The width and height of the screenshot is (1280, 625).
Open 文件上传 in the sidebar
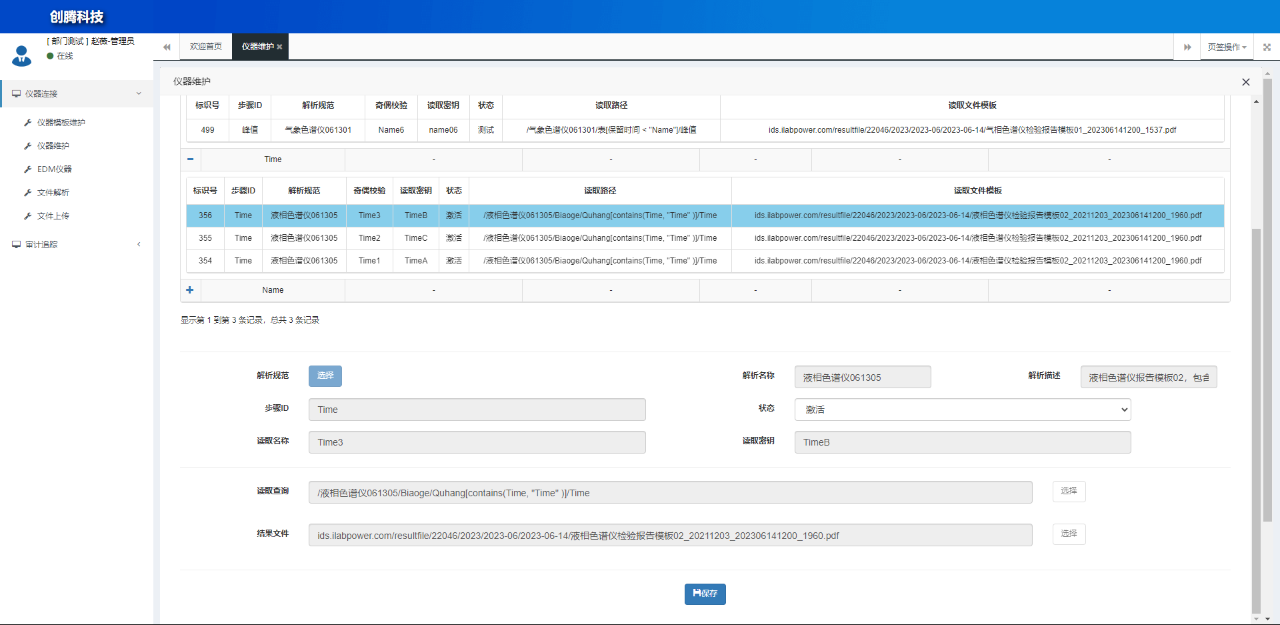coord(53,216)
